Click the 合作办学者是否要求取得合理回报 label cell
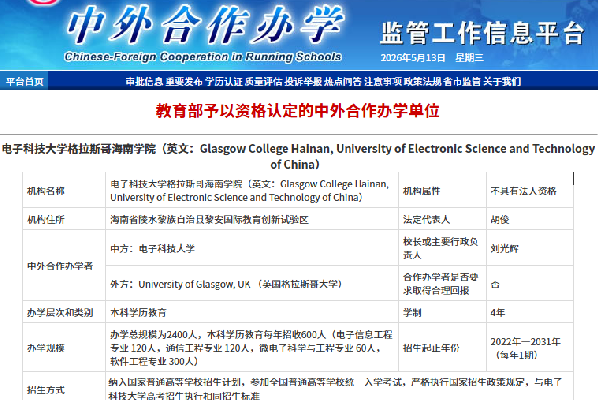Image resolution: width=600 pixels, height=400 pixels. [440, 284]
